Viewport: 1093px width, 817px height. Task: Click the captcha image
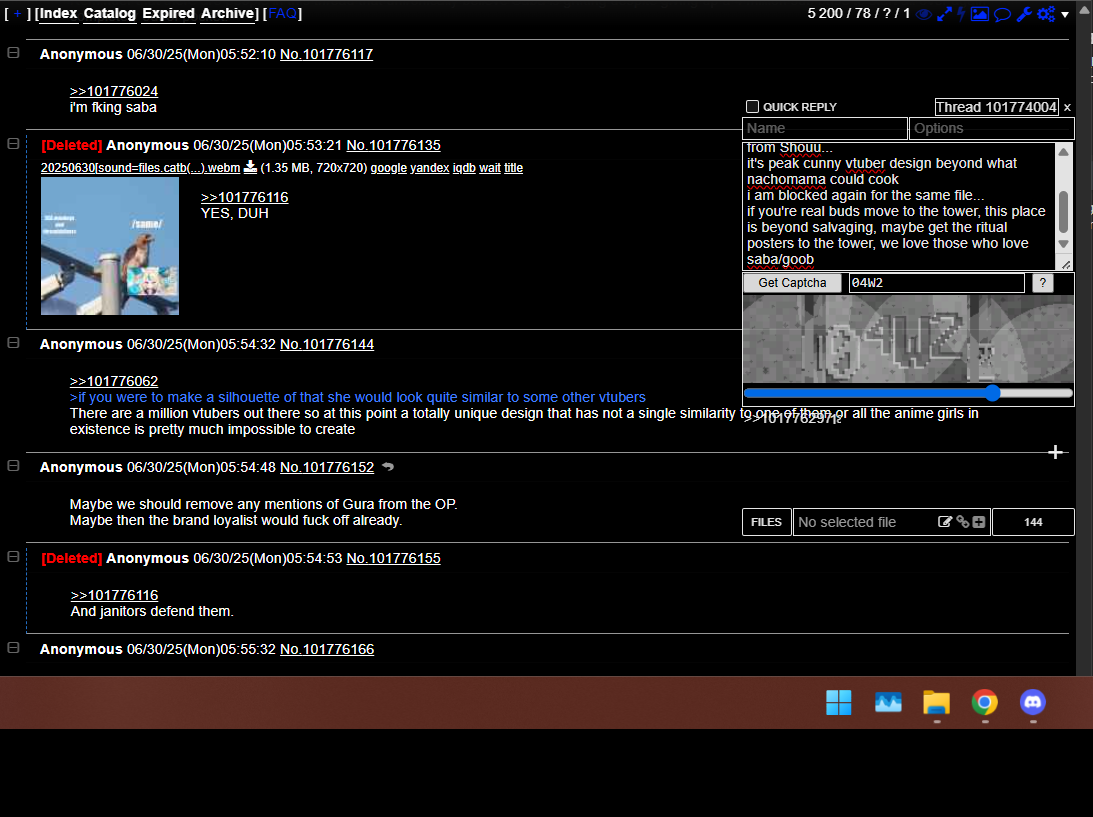pos(908,339)
